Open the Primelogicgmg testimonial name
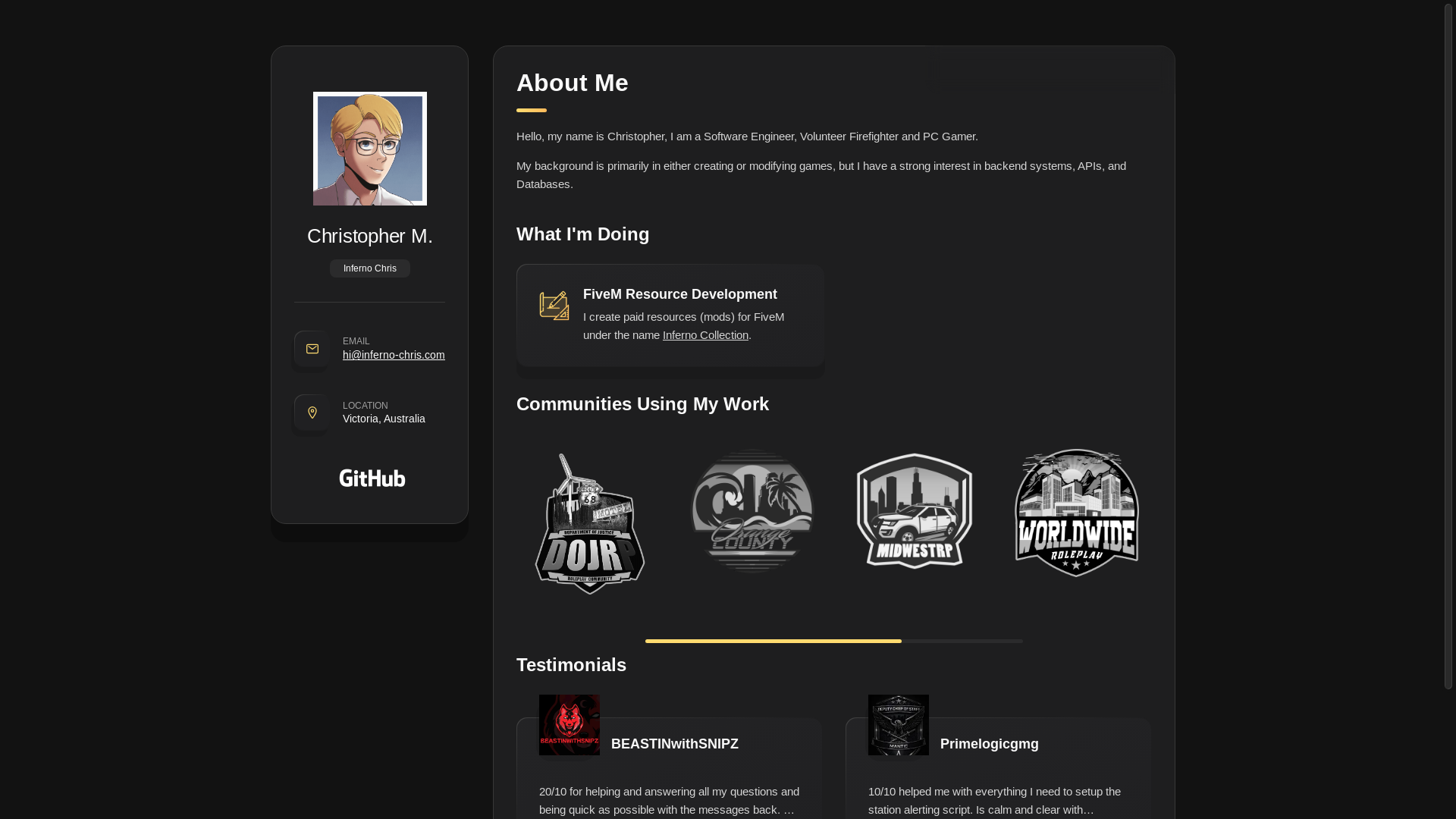Screen dimensions: 1456x819 (990, 744)
